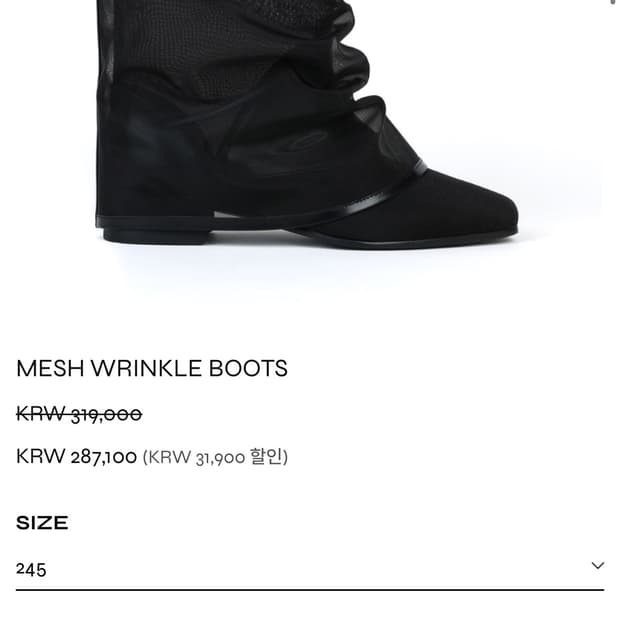Click the KRW 31,900 할인 discount note
620x620 pixels.
click(x=215, y=457)
